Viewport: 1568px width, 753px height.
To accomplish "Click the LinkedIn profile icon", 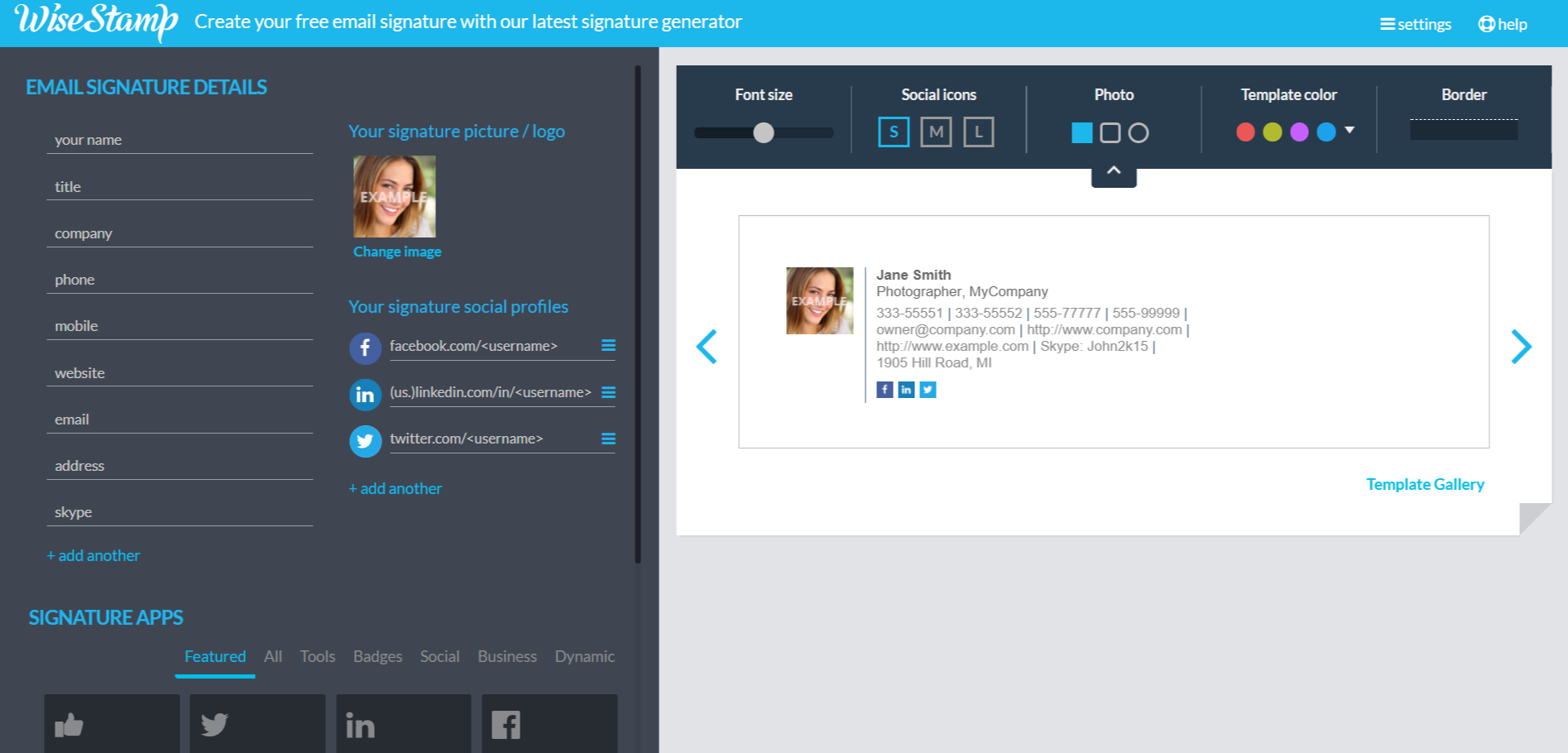I will [x=365, y=395].
